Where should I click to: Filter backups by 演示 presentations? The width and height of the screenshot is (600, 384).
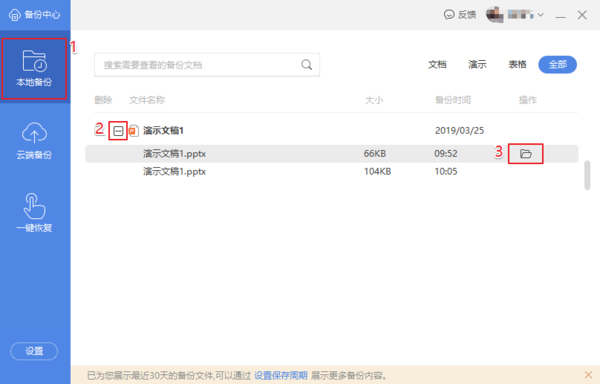pos(477,65)
